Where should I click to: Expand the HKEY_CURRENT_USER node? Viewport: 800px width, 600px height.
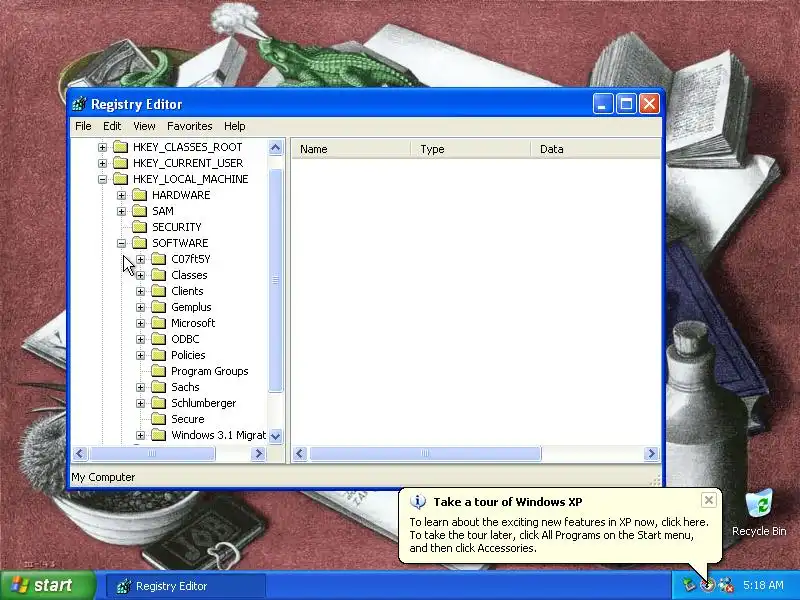pyautogui.click(x=102, y=163)
